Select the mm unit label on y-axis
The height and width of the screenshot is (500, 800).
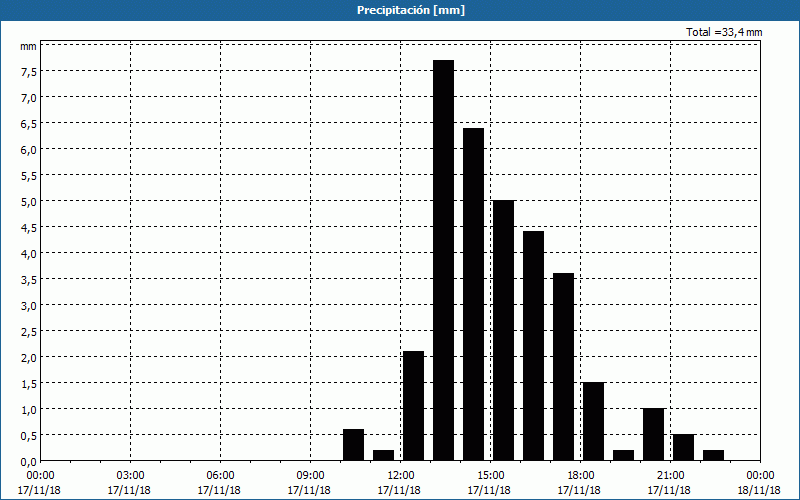coord(28,46)
